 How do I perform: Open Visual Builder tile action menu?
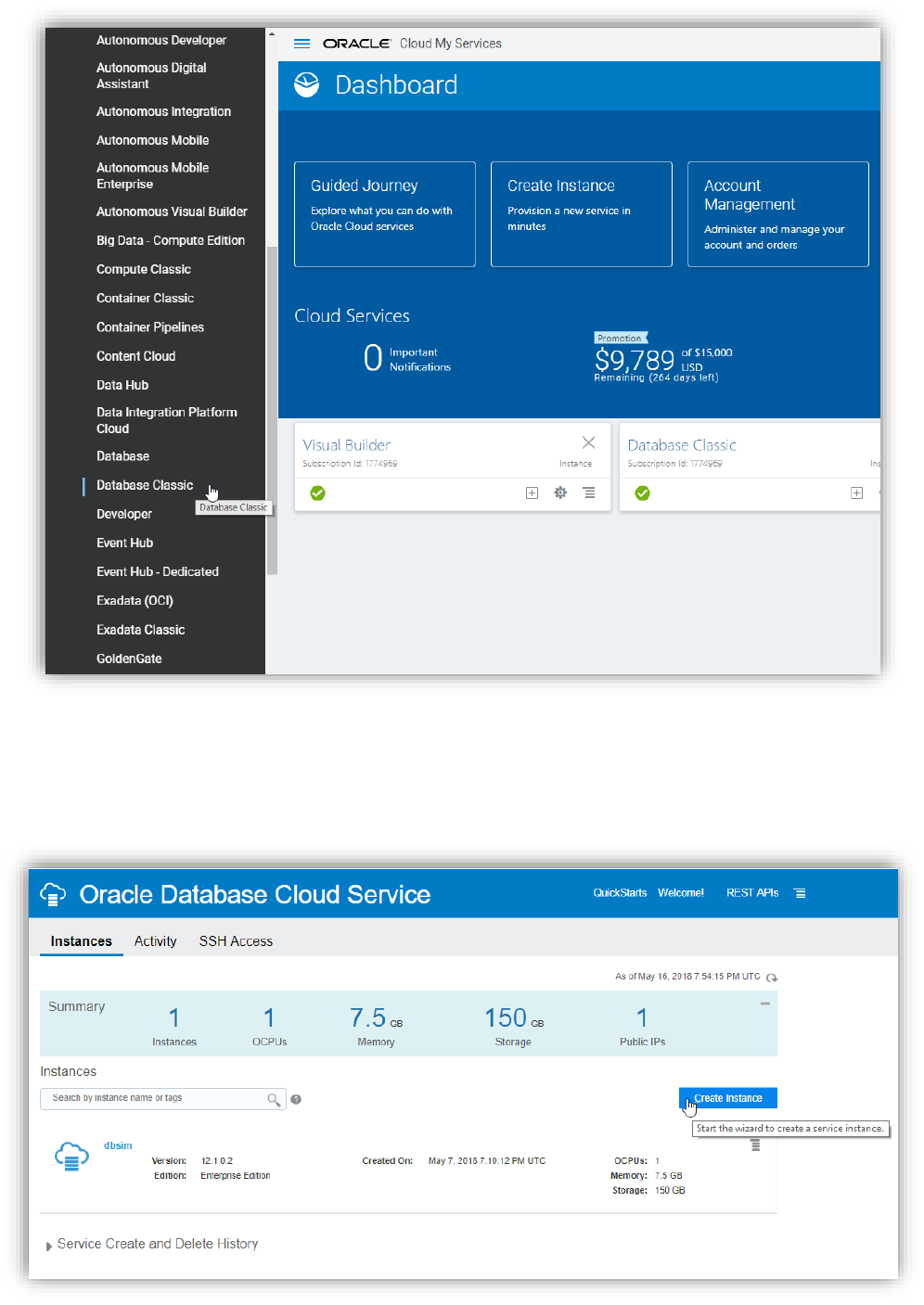(x=589, y=493)
